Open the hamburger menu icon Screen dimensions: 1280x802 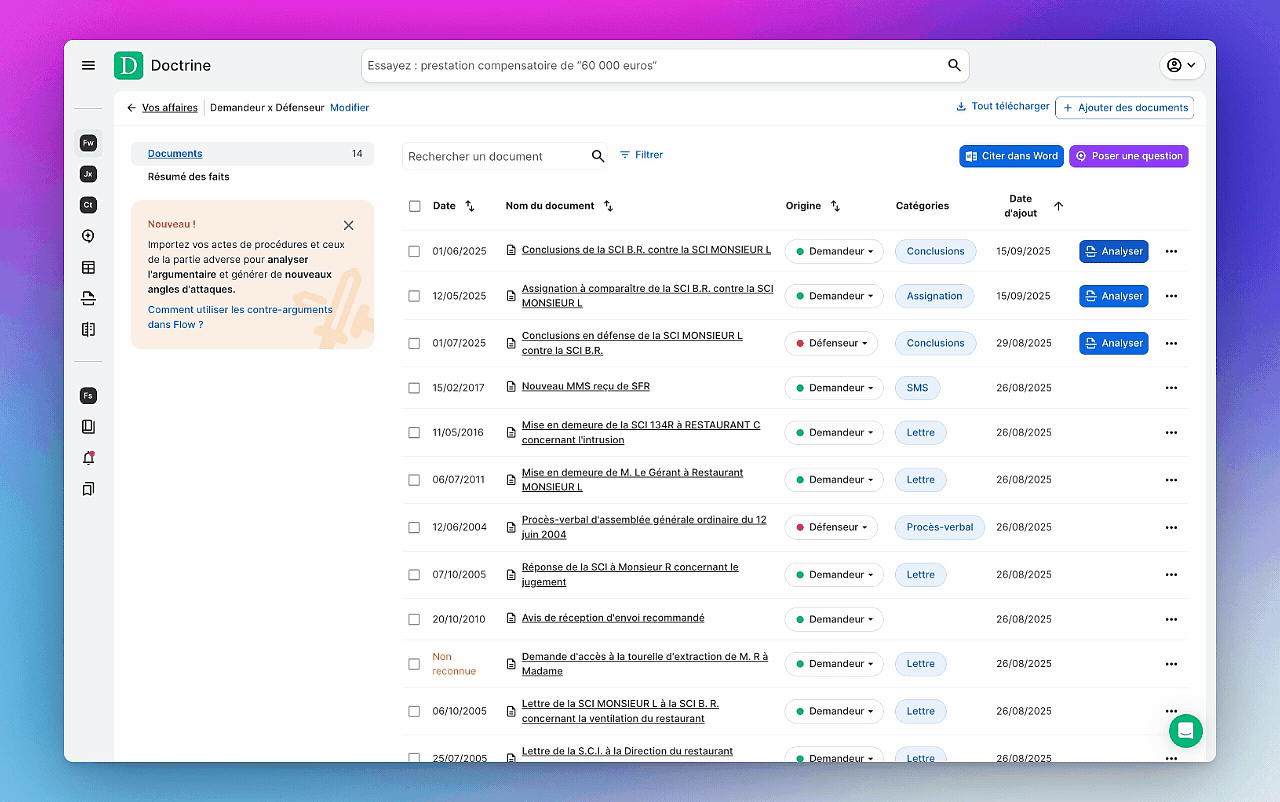[x=88, y=66]
